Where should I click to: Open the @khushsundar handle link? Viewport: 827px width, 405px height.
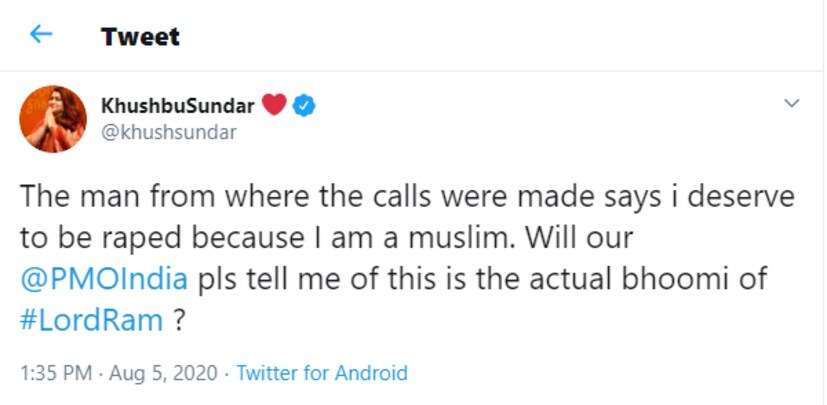(x=169, y=131)
